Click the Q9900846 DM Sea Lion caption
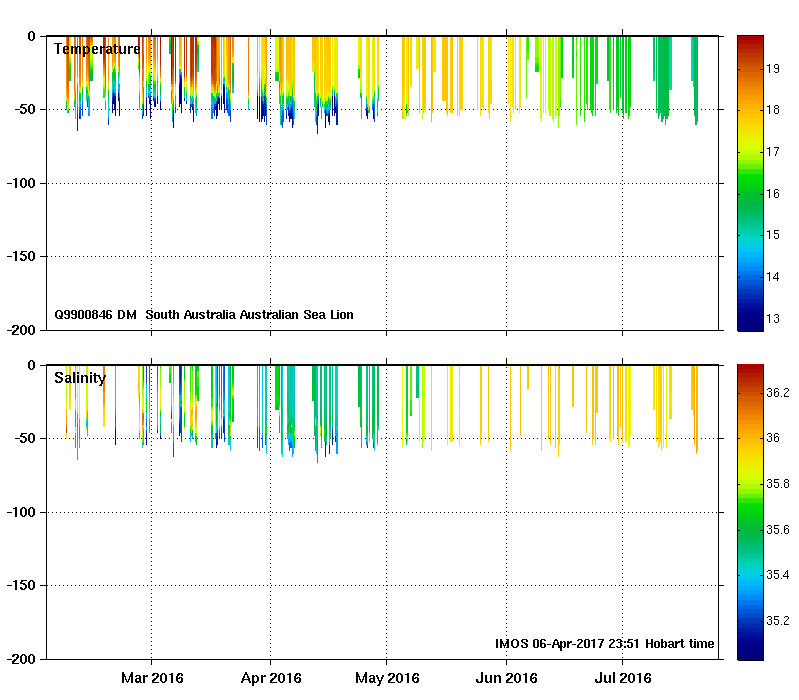The height and width of the screenshot is (700, 799). tap(203, 315)
